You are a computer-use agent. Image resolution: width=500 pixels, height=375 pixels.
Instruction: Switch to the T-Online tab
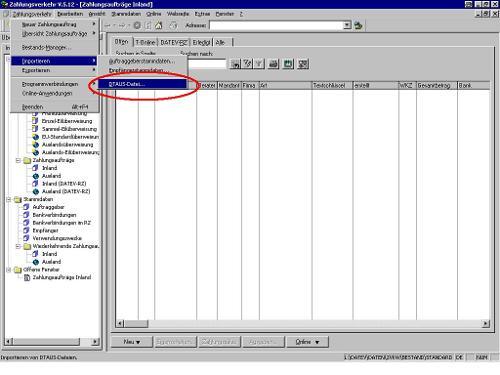(145, 42)
